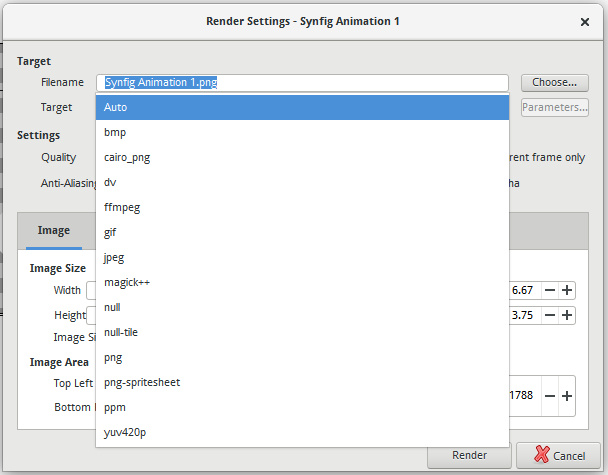
Task: Decrease the 3.75 value with minus
Action: point(549,315)
